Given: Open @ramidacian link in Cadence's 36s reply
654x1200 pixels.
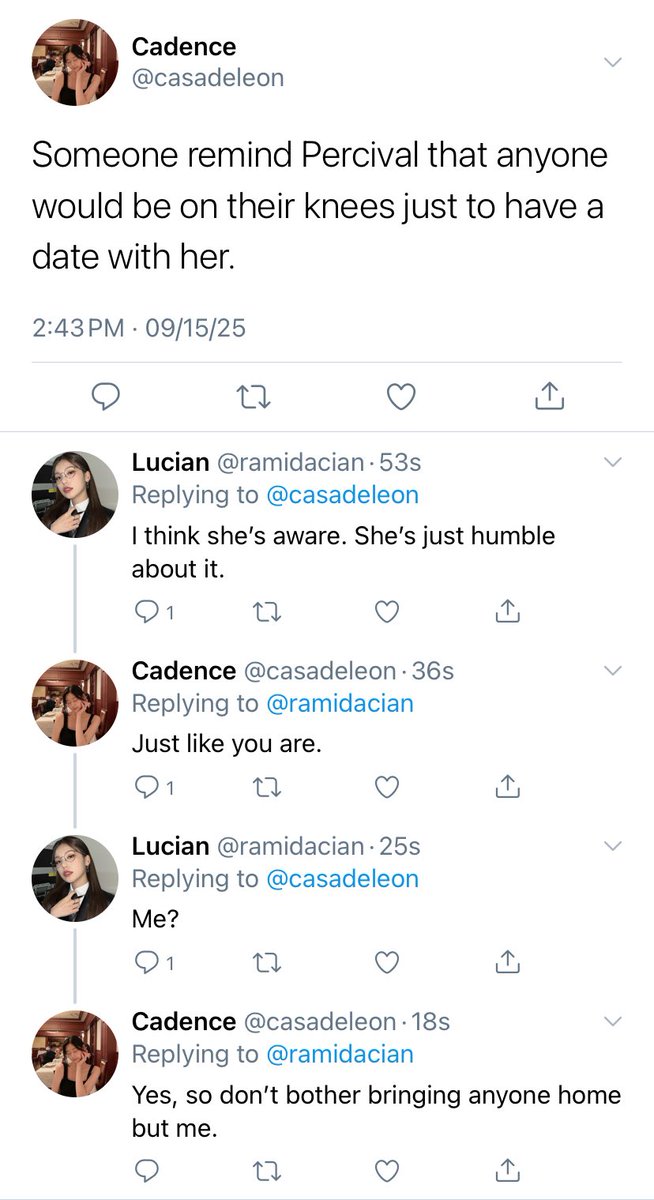Looking at the screenshot, I should [339, 703].
